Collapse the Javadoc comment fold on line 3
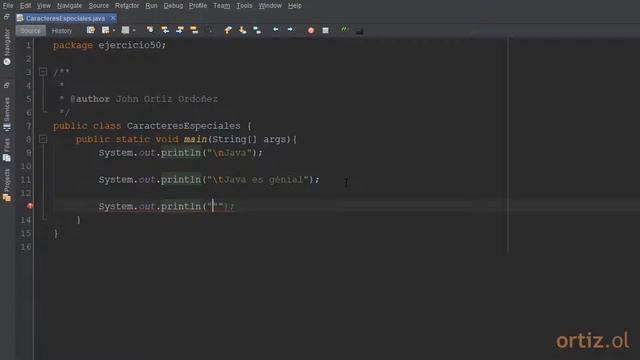Viewport: 640px width, 360px height. pos(43,72)
